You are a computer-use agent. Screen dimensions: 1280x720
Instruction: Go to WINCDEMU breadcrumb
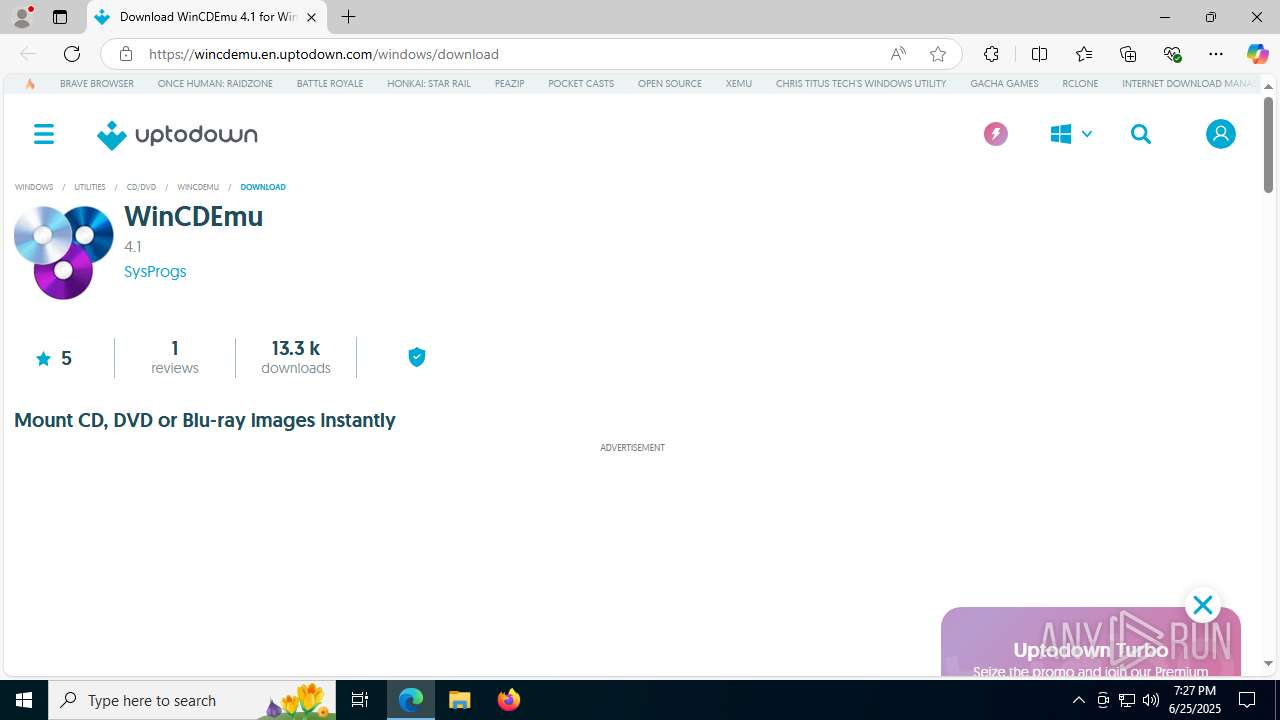coord(198,187)
